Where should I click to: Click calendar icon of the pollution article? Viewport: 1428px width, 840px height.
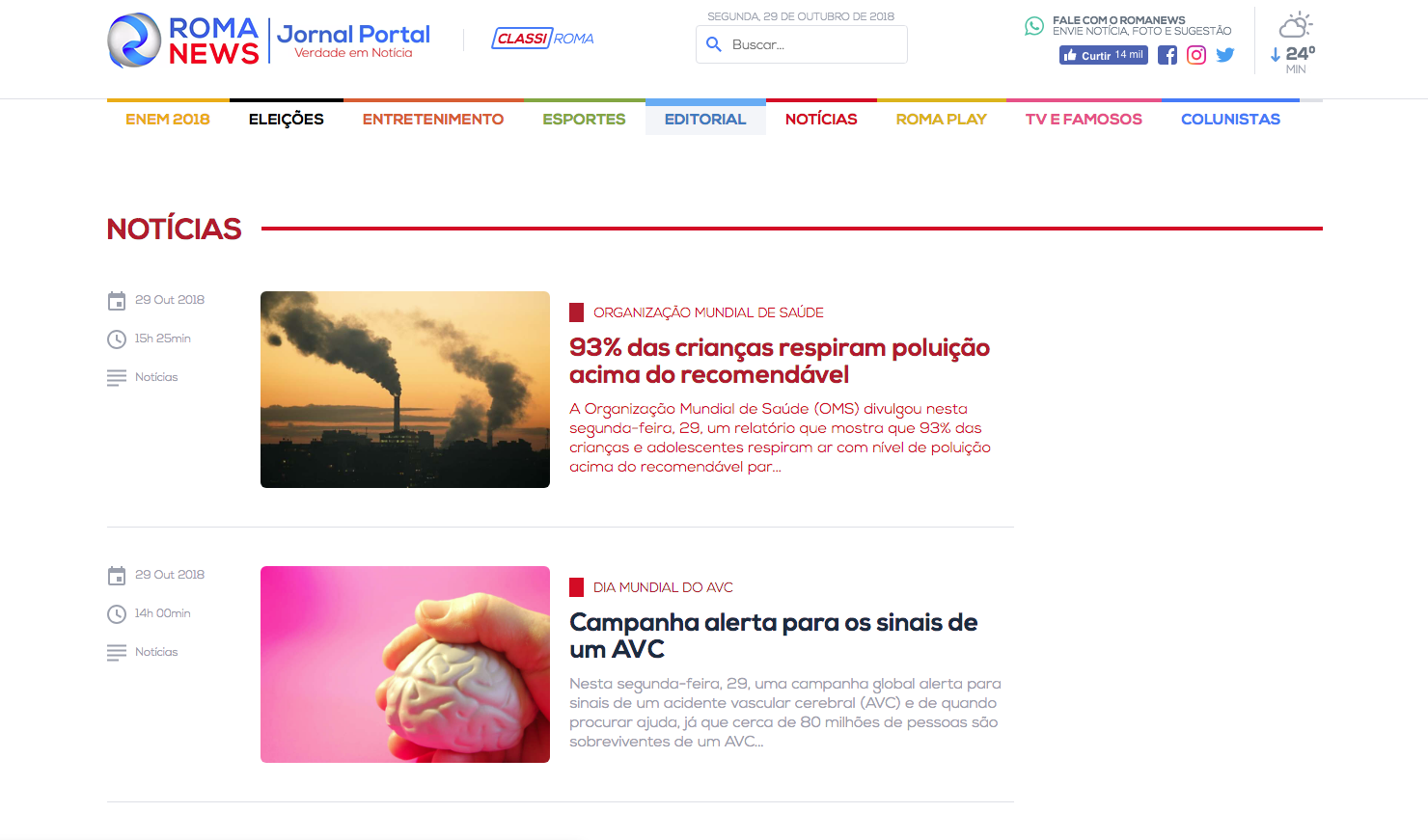coord(117,301)
